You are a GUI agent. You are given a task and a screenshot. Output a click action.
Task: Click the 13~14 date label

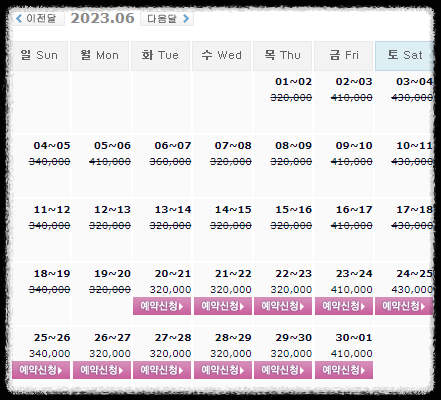pos(173,210)
